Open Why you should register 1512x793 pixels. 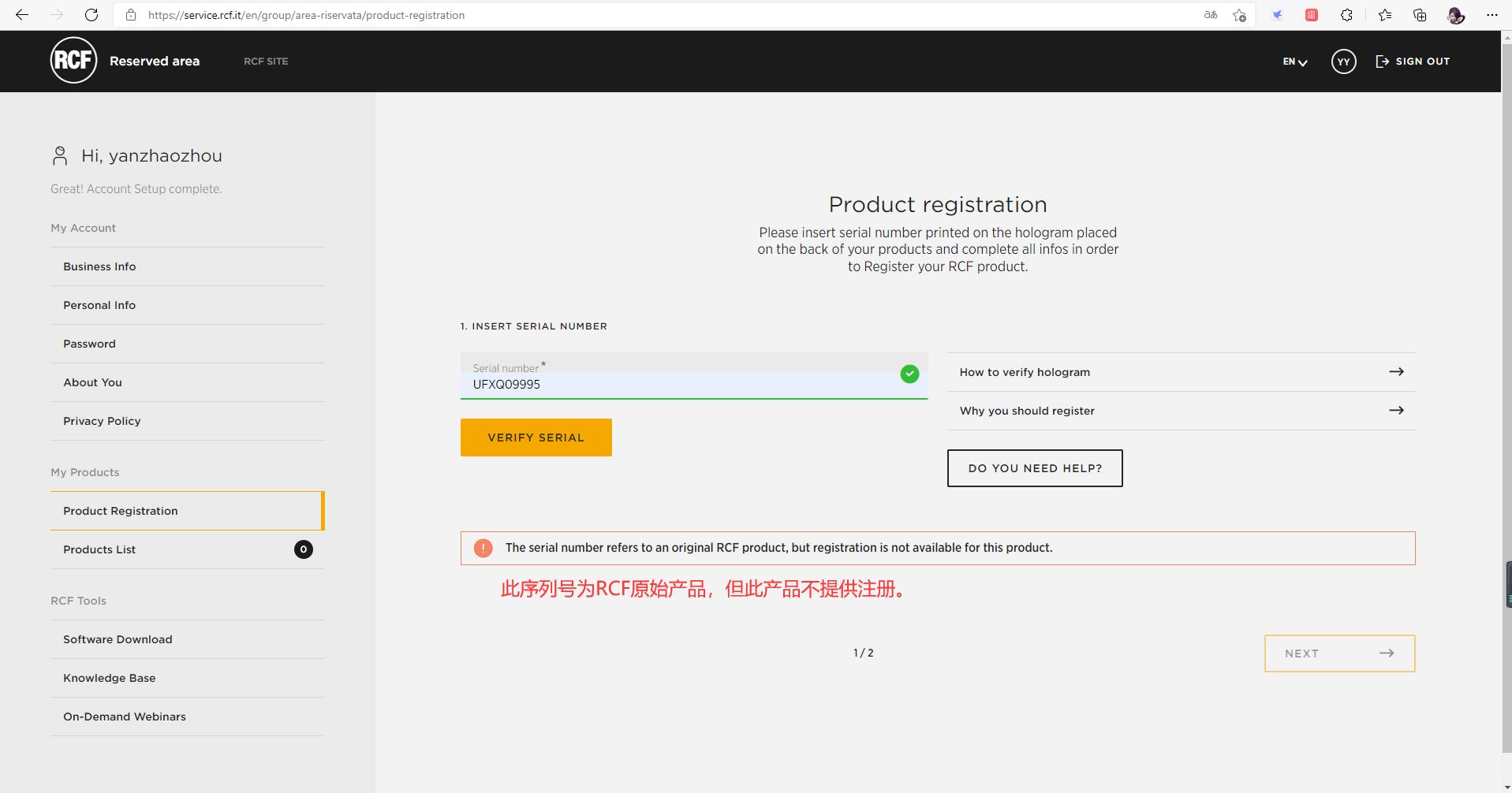(x=1182, y=411)
